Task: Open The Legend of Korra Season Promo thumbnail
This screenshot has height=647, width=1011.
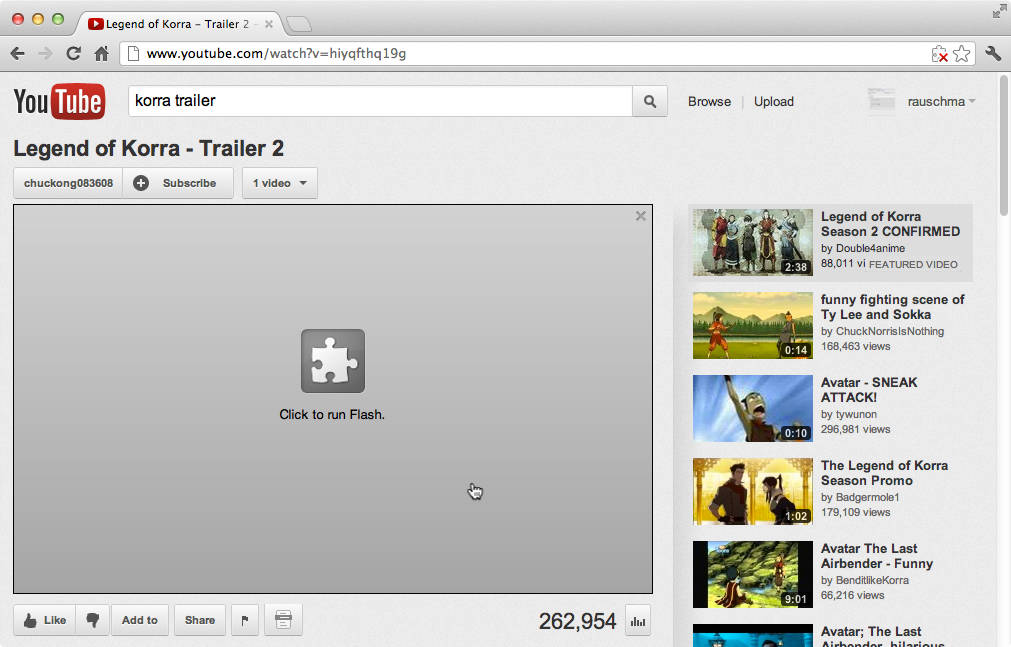Action: (x=752, y=492)
